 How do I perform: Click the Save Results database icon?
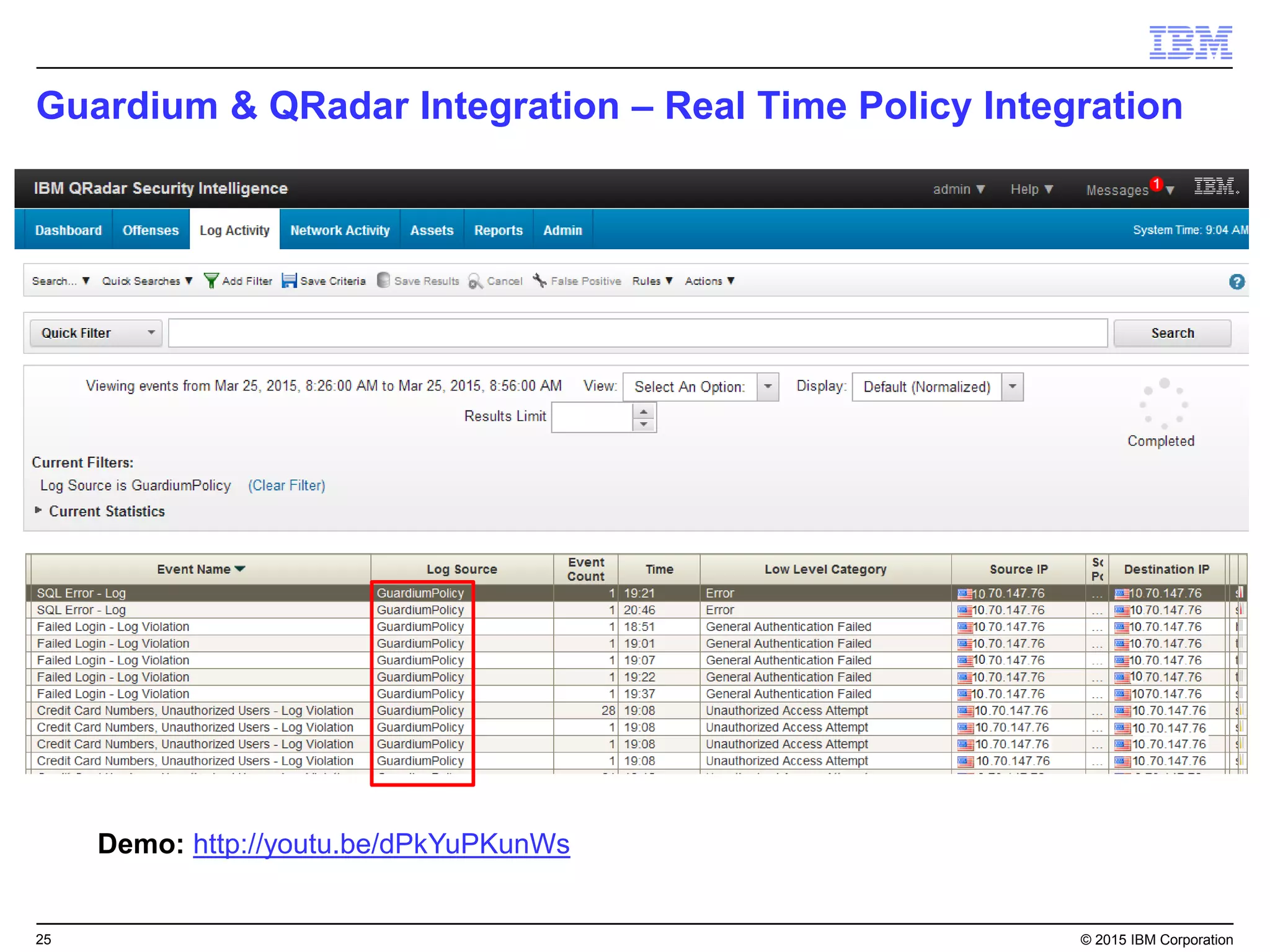click(x=384, y=281)
